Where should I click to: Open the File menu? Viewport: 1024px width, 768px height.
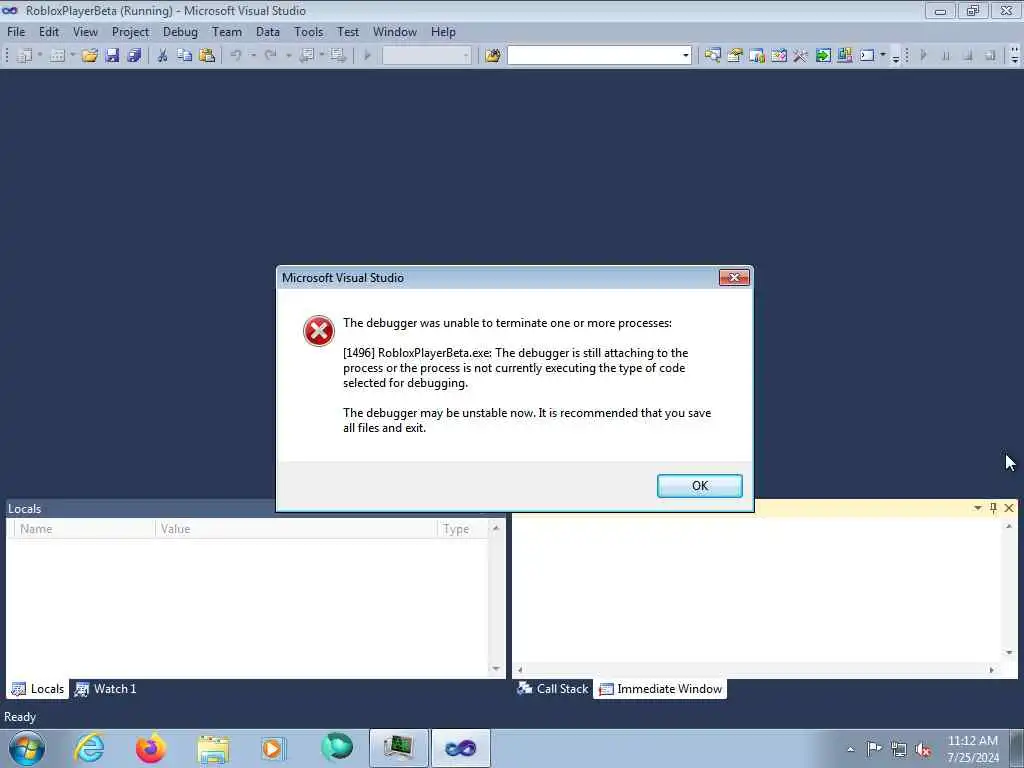[16, 32]
